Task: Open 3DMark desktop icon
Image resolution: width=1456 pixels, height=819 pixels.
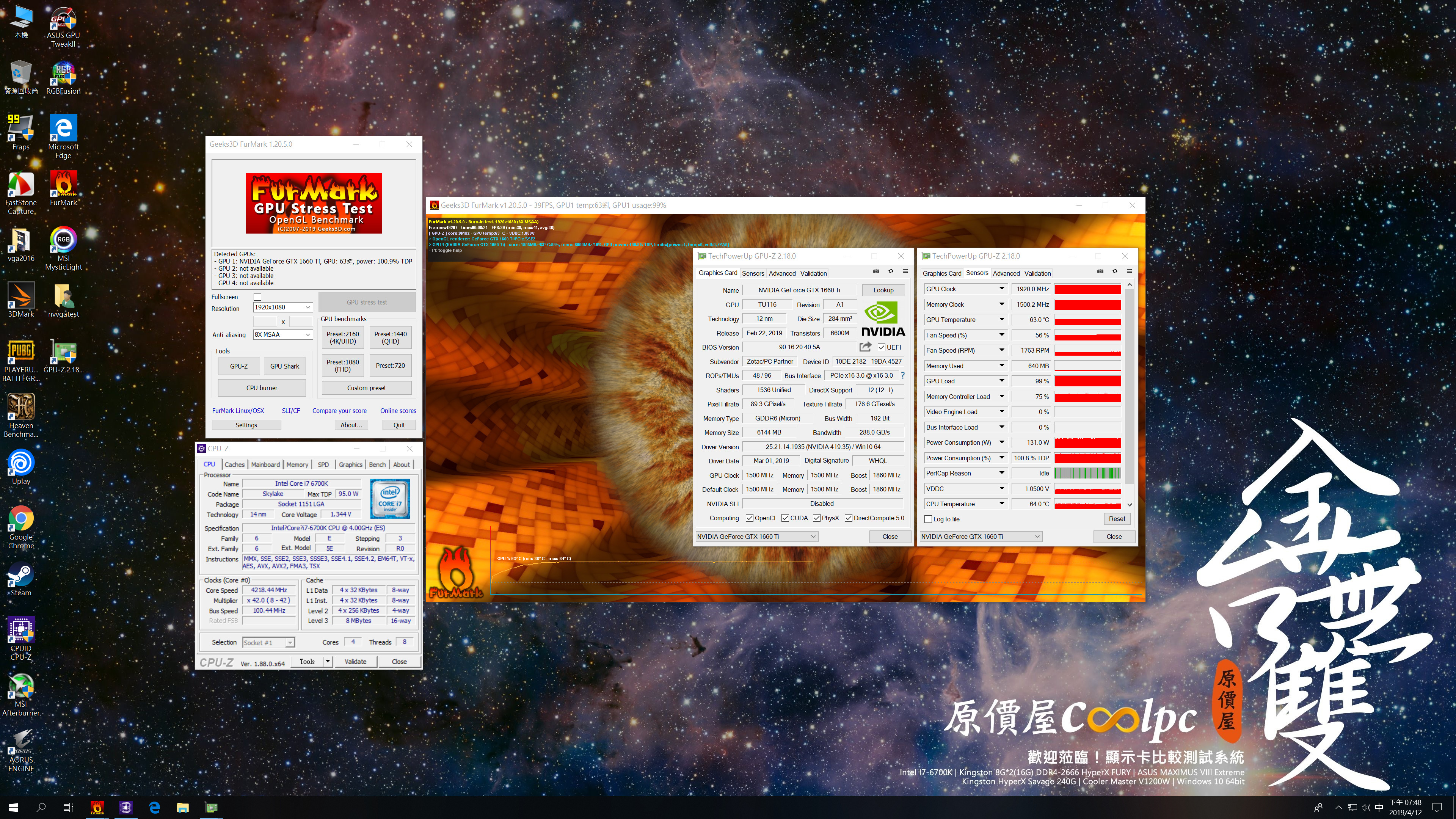Action: tap(21, 300)
